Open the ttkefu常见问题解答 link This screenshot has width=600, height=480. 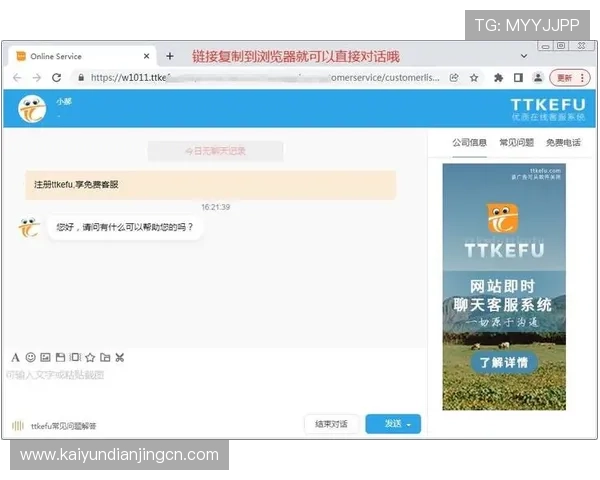(x=64, y=426)
